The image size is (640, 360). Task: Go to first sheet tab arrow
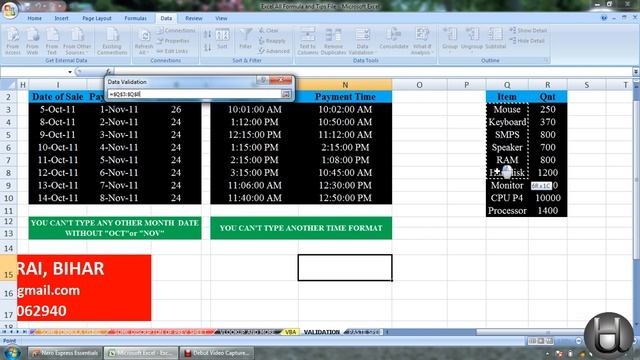(x=4, y=332)
